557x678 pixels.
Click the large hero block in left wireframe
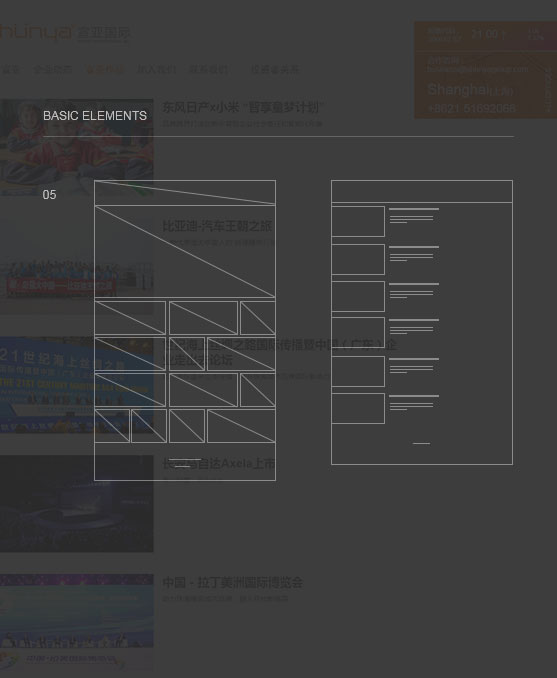[185, 251]
